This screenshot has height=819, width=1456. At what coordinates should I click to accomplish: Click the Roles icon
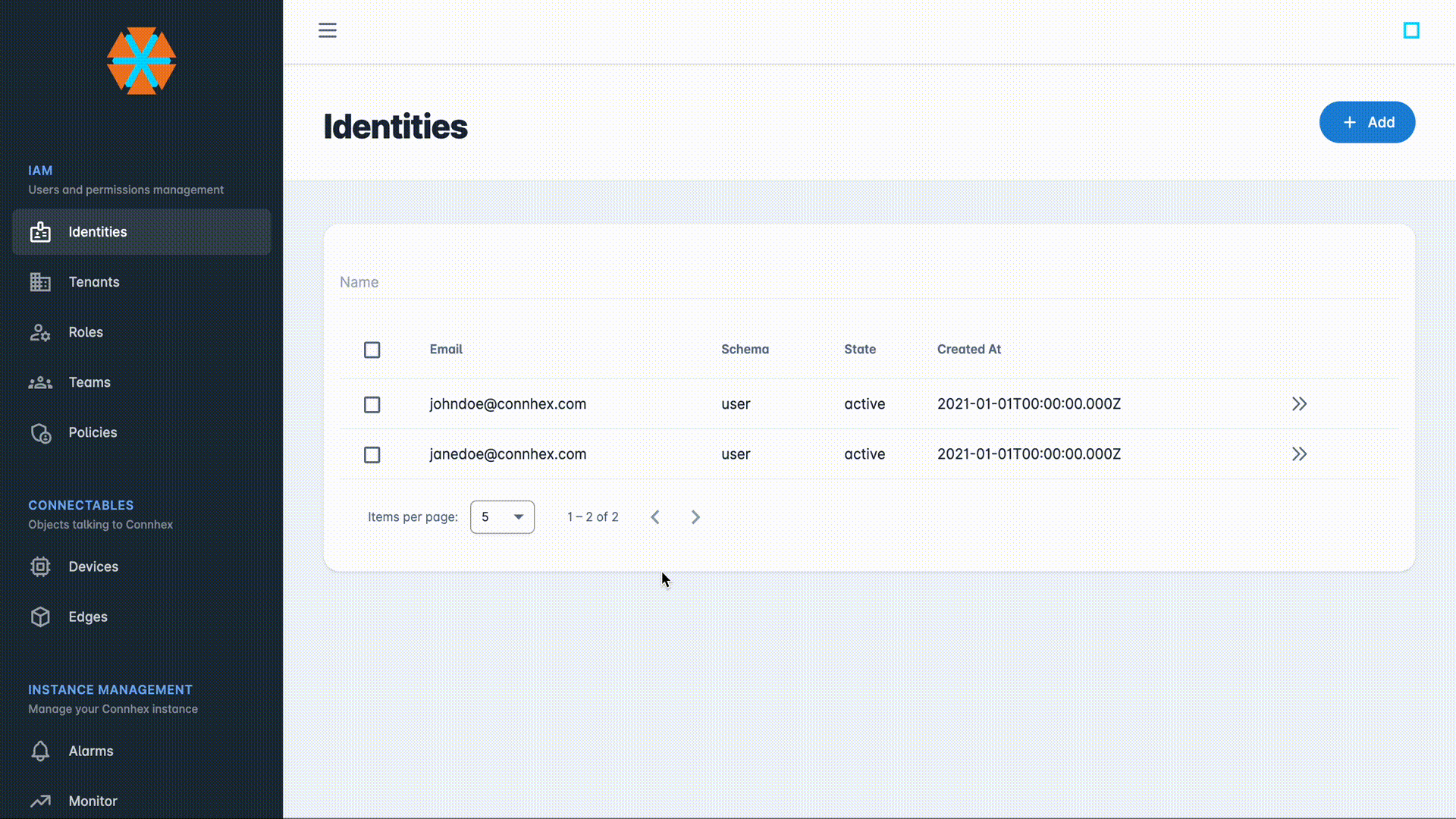39,332
